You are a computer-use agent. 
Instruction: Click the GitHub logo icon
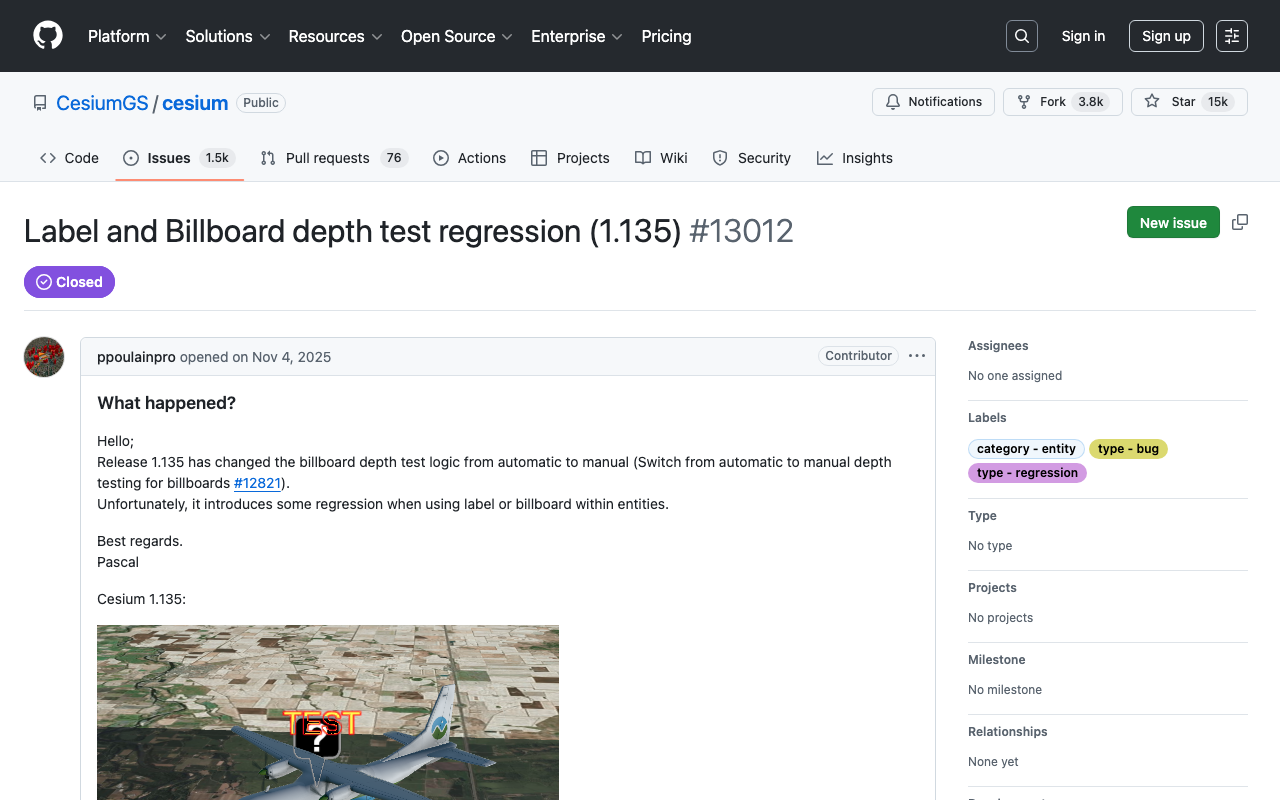click(x=48, y=36)
